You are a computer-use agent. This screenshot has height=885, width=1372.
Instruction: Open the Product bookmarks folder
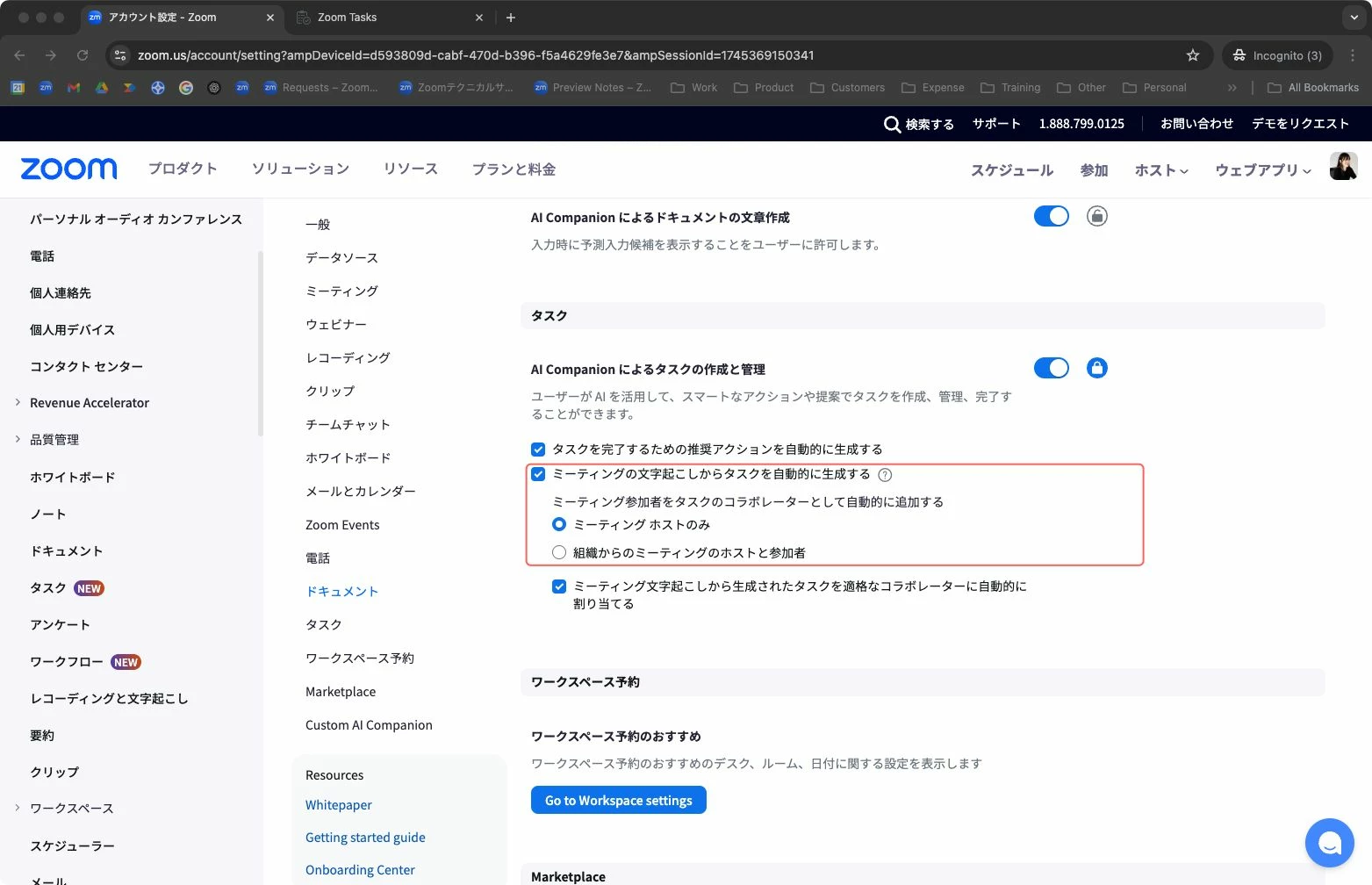764,88
